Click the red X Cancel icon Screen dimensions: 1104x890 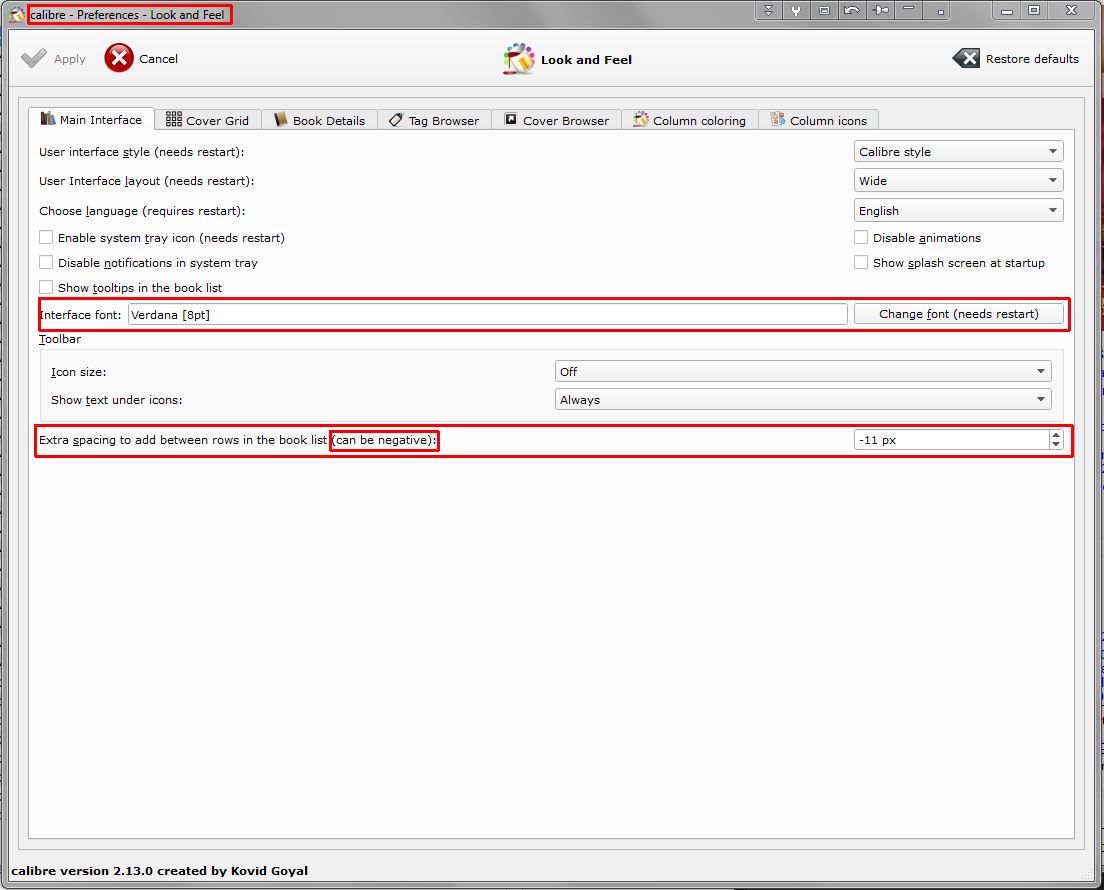[x=119, y=58]
